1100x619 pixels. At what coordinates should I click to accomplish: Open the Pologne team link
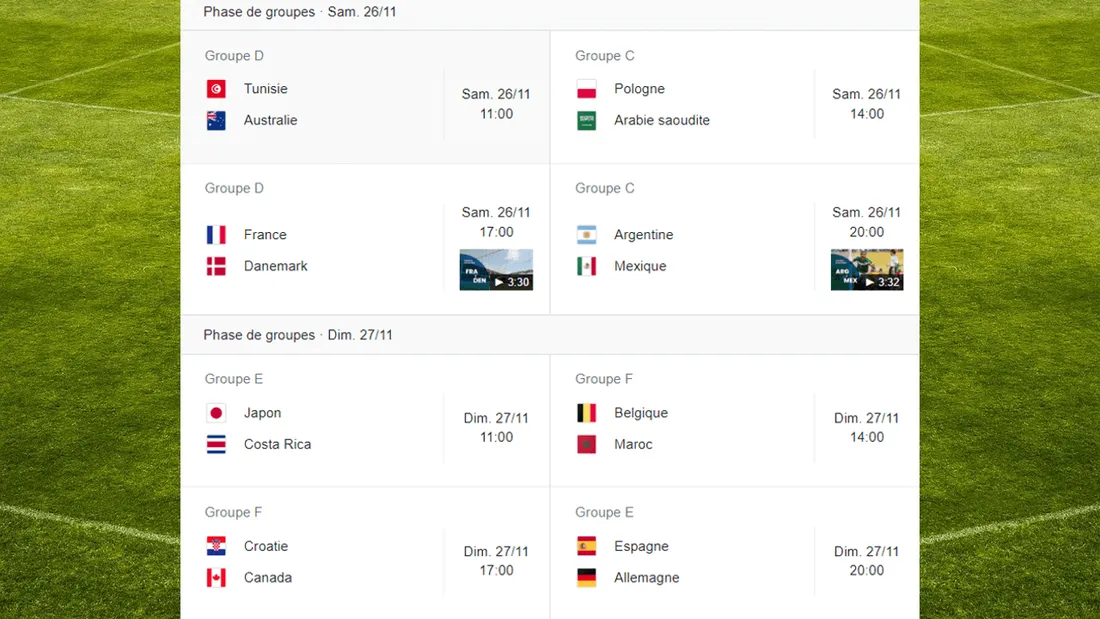pyautogui.click(x=639, y=89)
